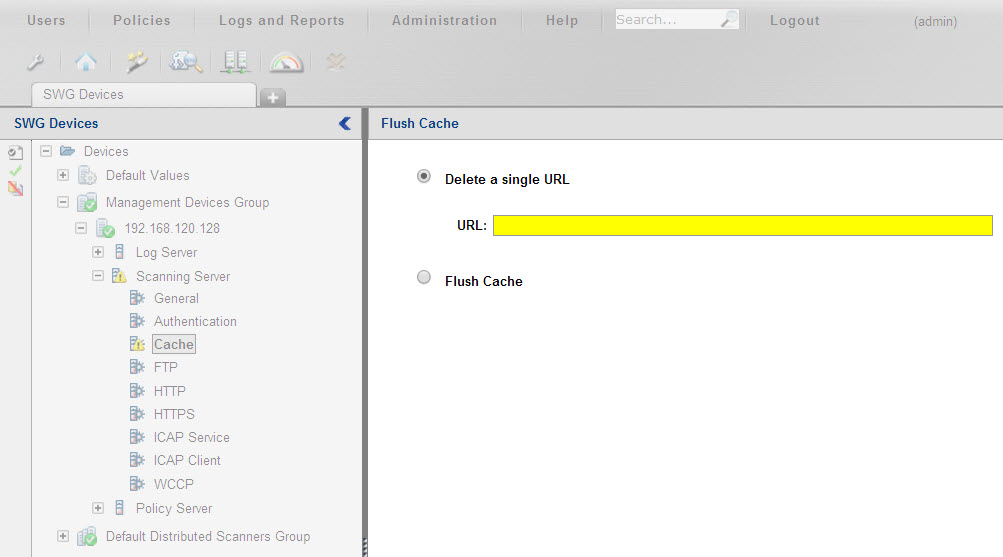Open the dashboard gauge icon

[x=286, y=62]
